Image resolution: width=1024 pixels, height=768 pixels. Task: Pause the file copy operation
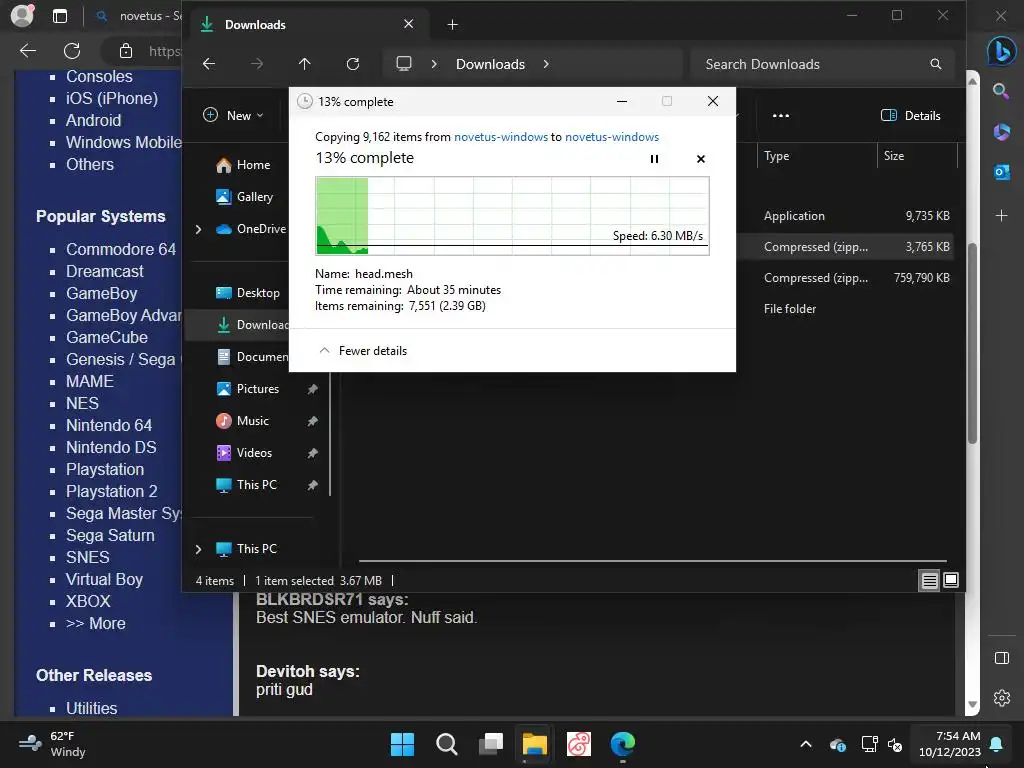(654, 159)
